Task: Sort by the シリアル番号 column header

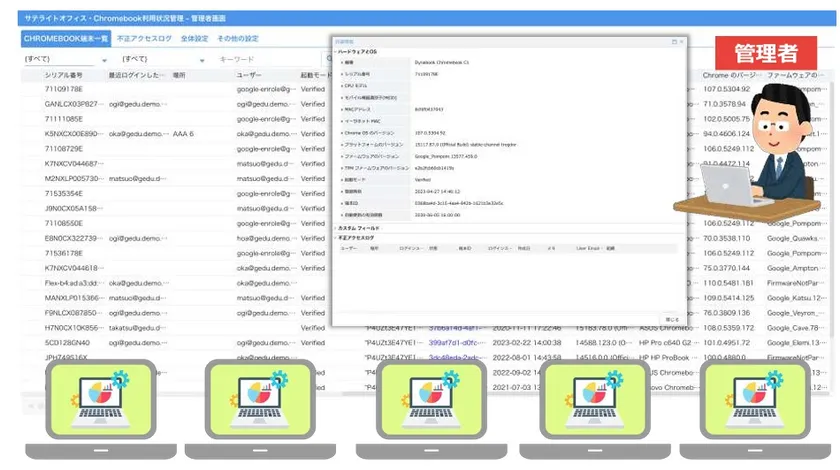Action: [64, 75]
